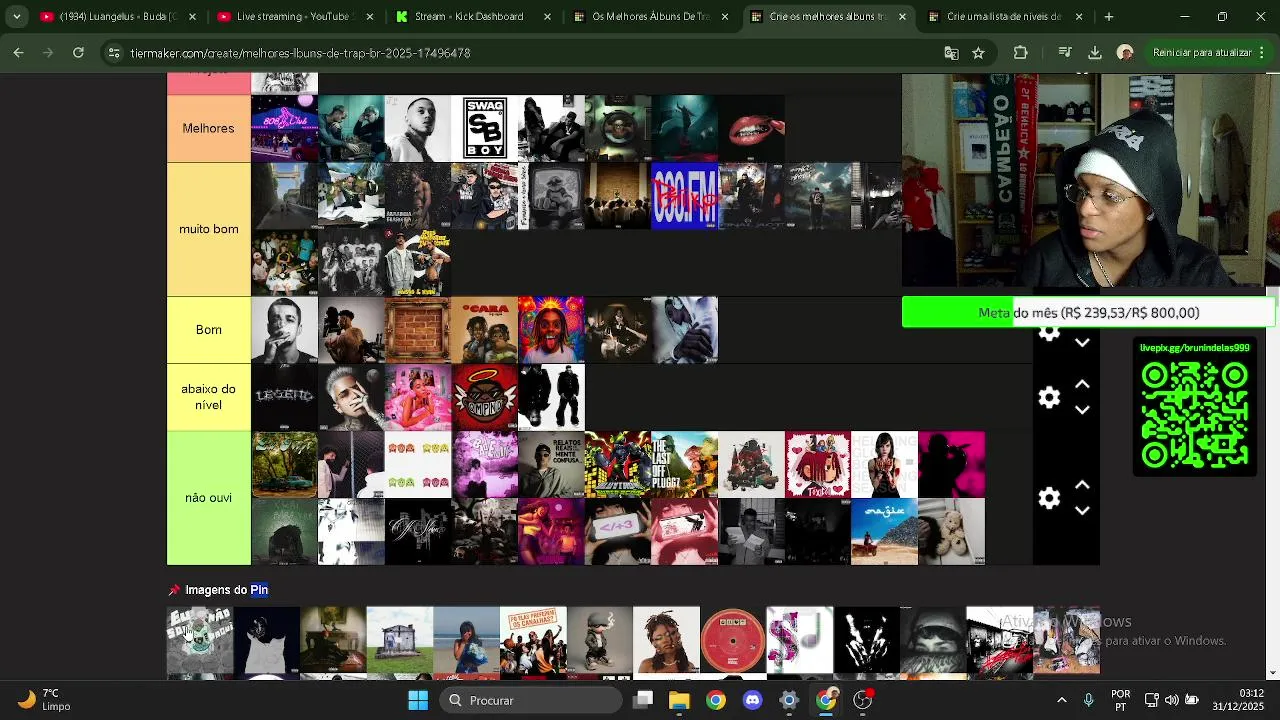
Task: Open the Chrome profile avatar
Action: pos(1125,53)
